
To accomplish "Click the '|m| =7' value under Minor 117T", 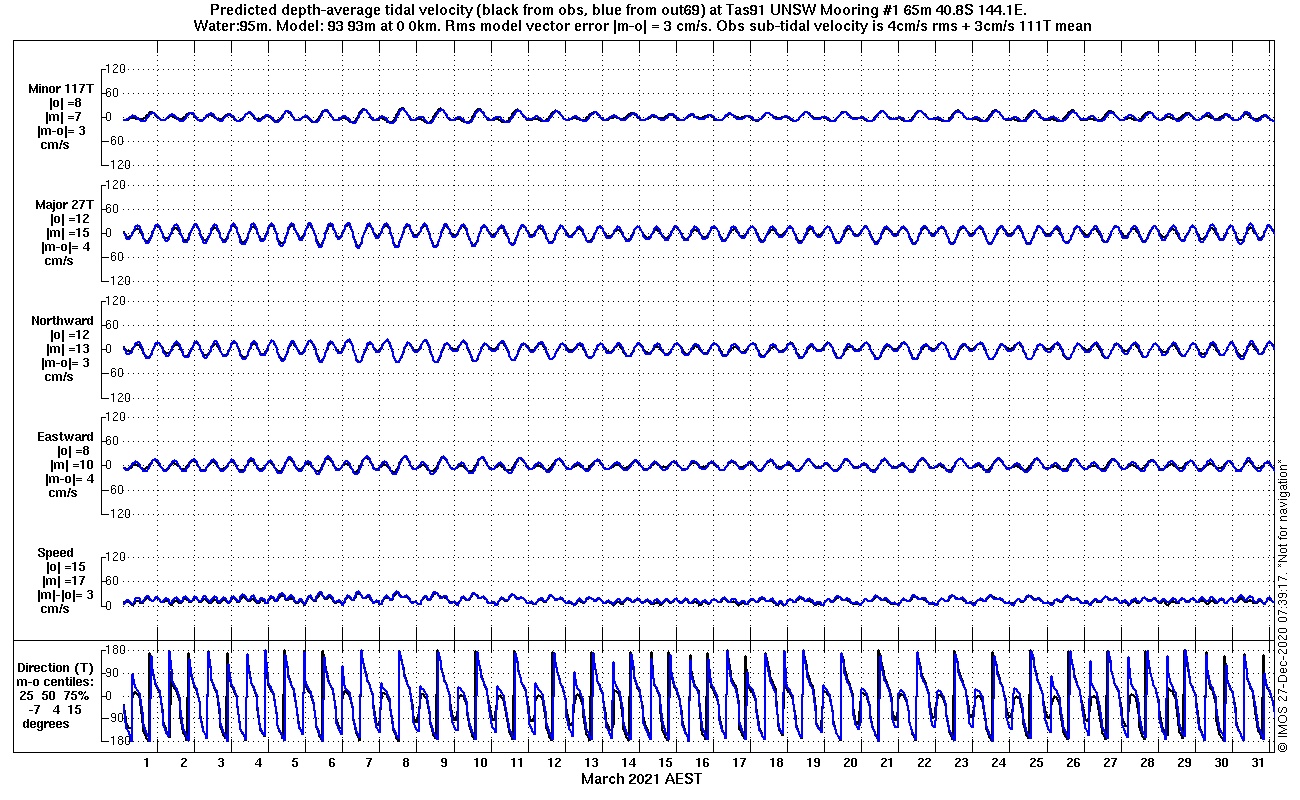I will coord(65,117).
